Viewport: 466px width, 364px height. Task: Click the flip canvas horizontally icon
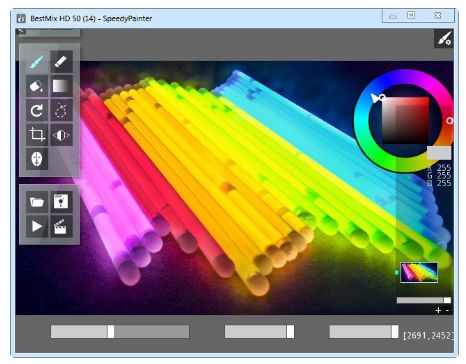(61, 135)
